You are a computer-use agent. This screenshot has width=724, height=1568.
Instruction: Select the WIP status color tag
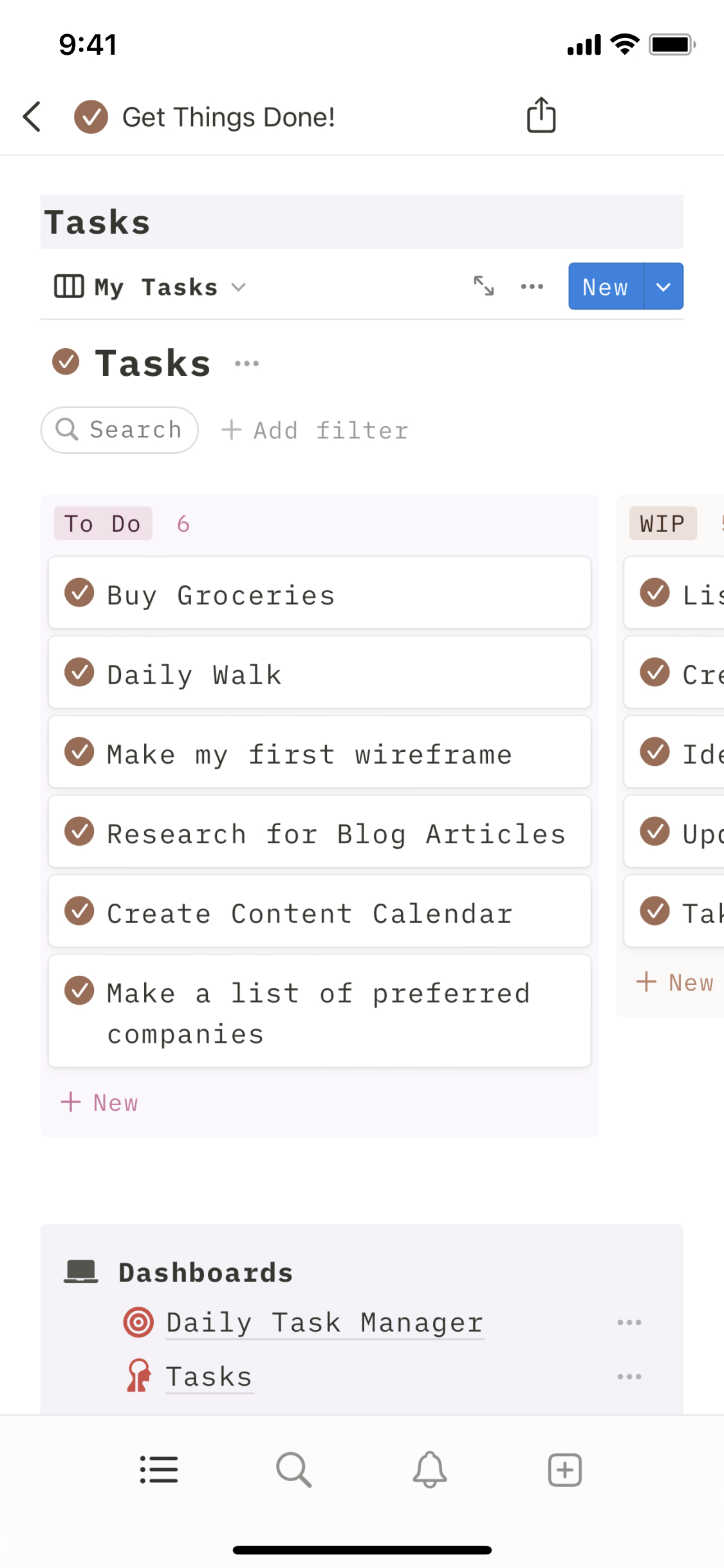pyautogui.click(x=663, y=523)
